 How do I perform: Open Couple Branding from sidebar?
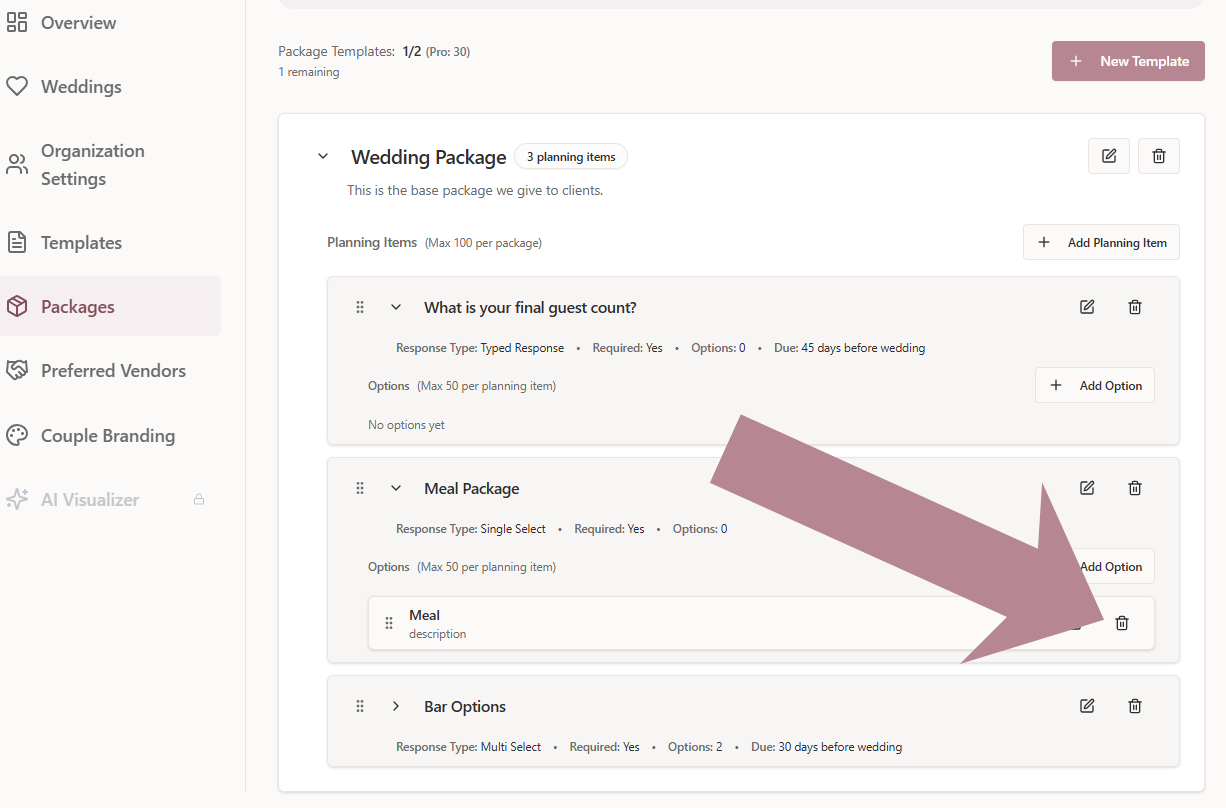pyautogui.click(x=107, y=436)
